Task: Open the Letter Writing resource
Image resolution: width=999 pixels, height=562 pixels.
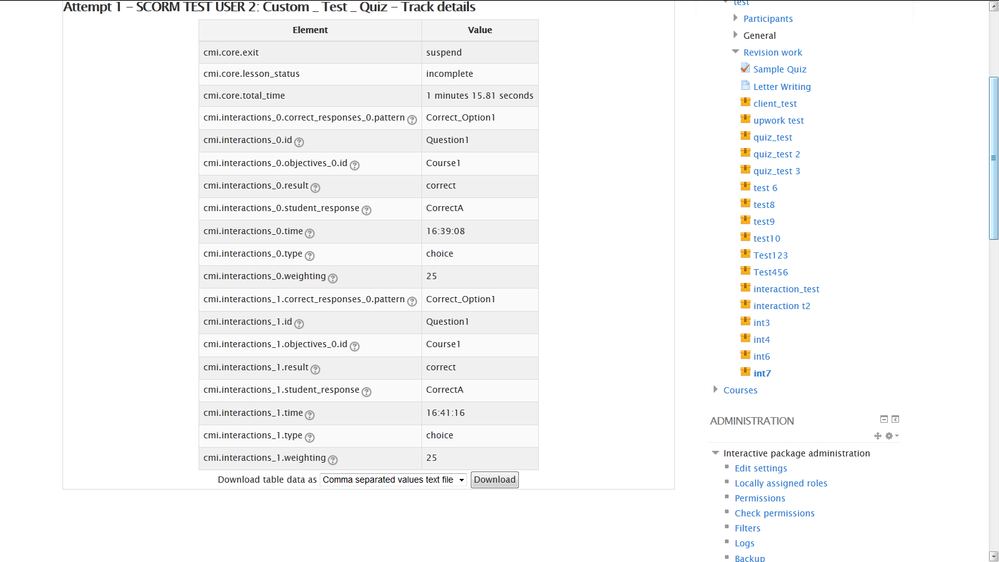Action: coord(782,87)
